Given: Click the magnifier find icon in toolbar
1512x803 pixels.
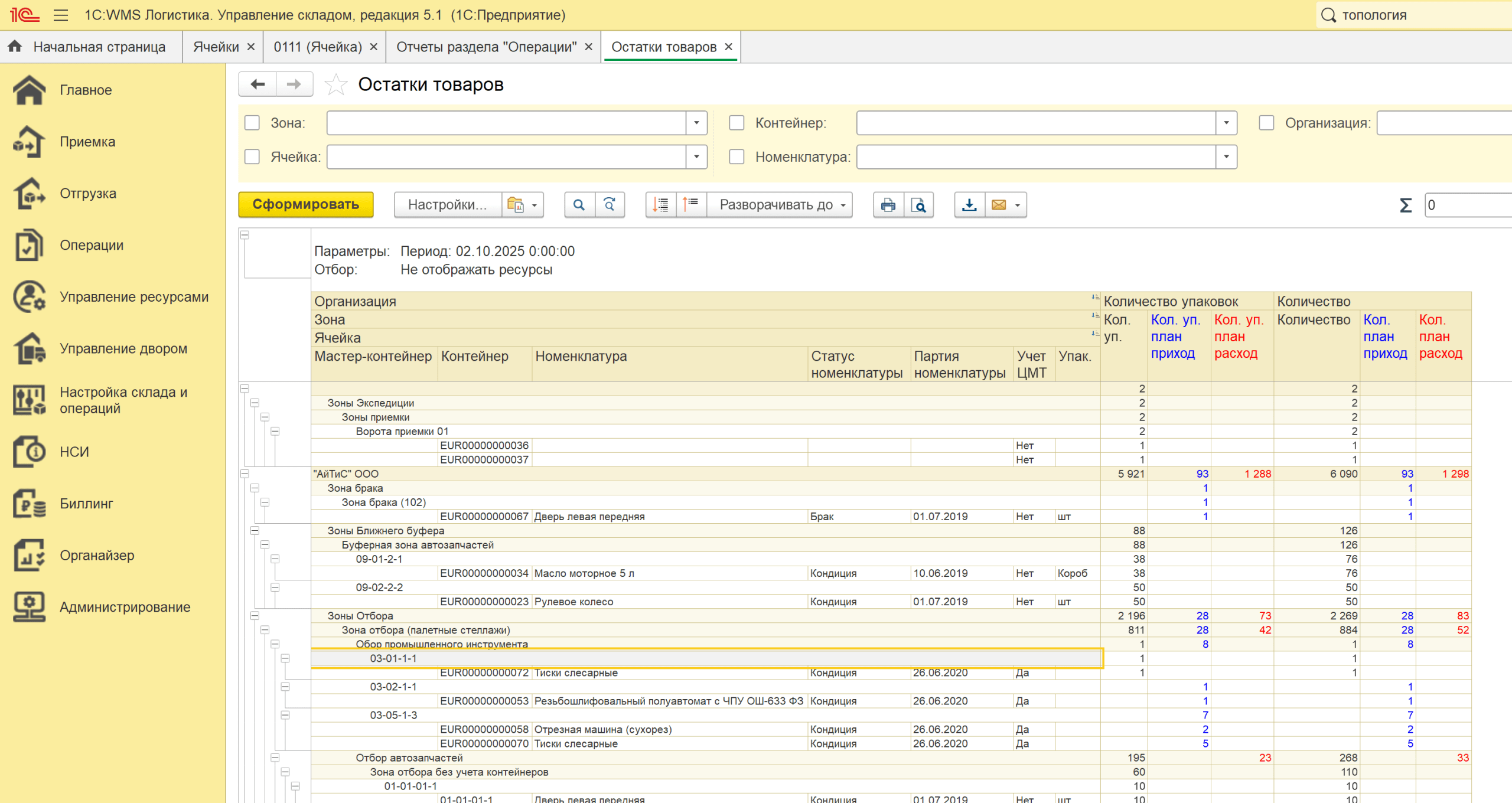Looking at the screenshot, I should tap(579, 205).
